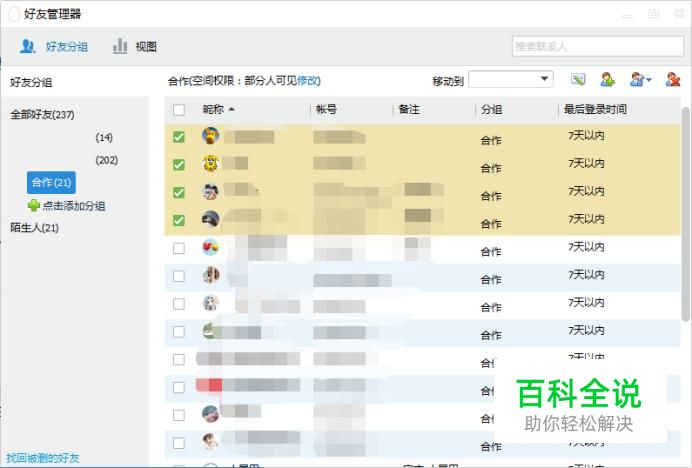Open the 找回被删的好友 link
This screenshot has width=692, height=468.
[43, 458]
